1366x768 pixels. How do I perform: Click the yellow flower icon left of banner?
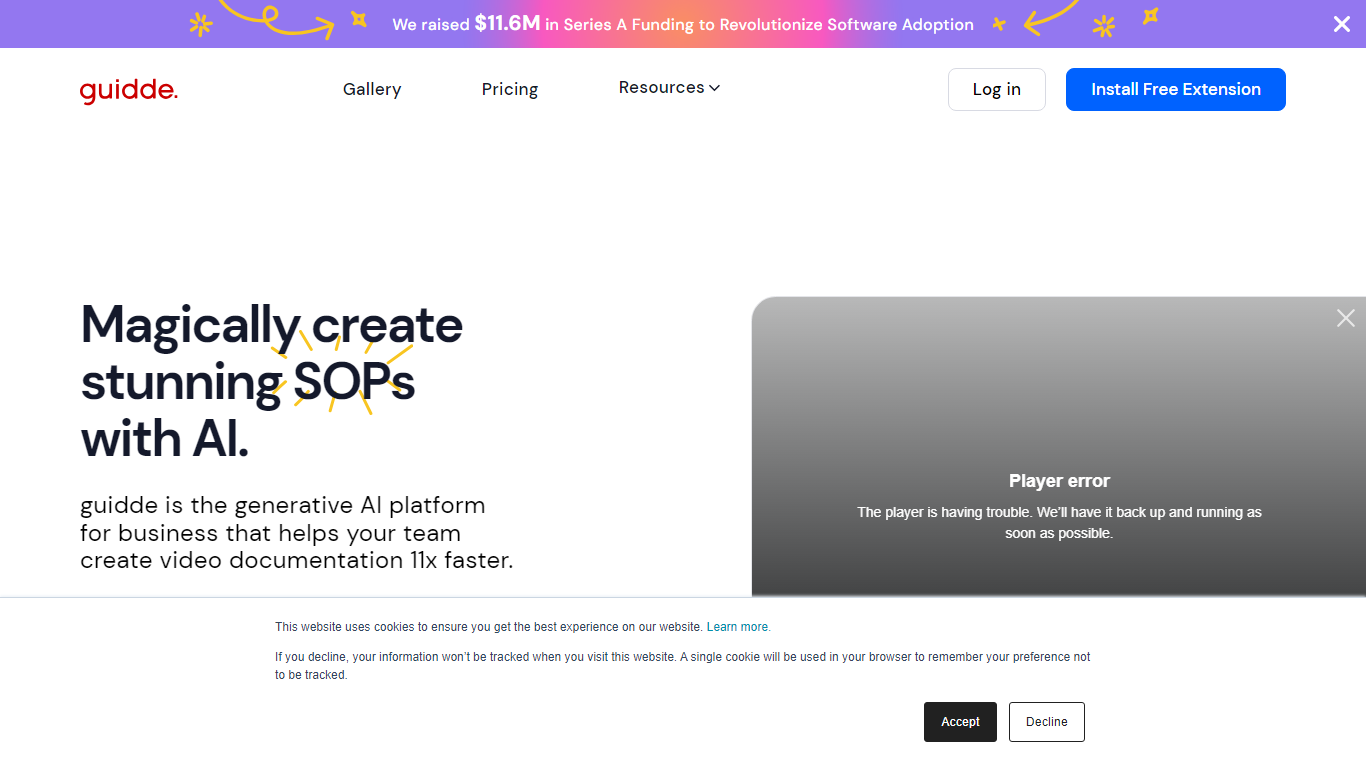click(x=201, y=25)
